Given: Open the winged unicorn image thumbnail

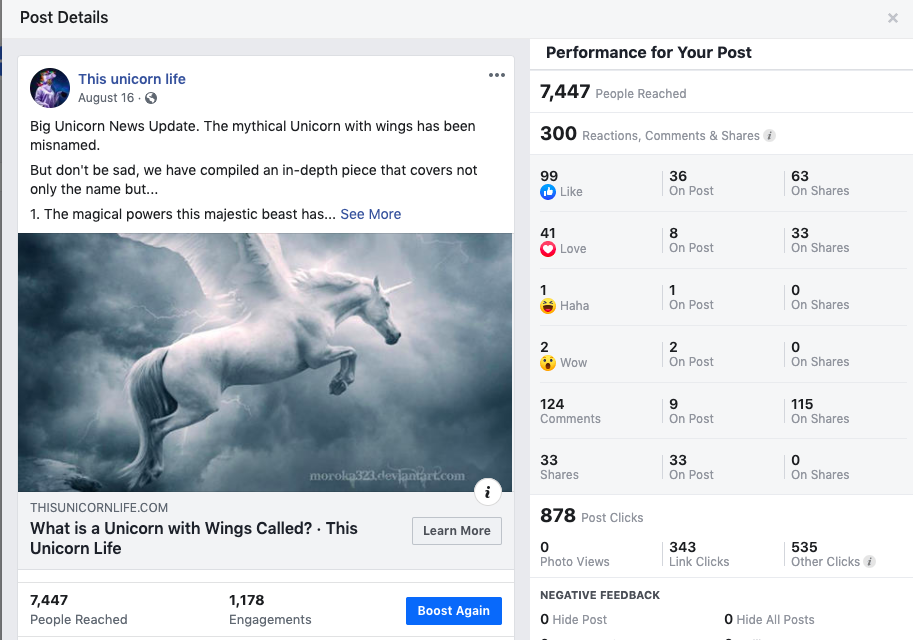Looking at the screenshot, I should point(265,362).
